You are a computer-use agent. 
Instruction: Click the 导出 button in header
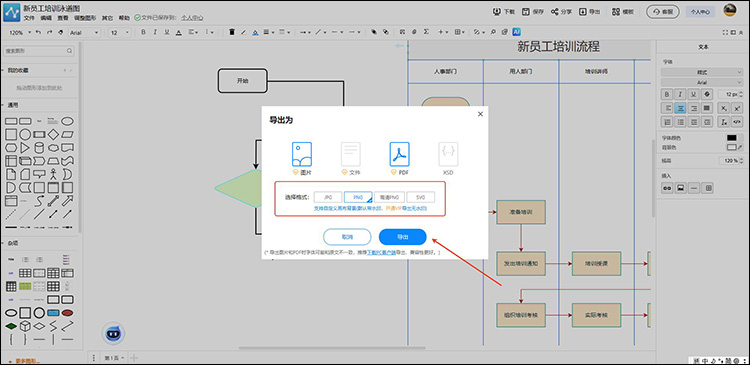[589, 11]
